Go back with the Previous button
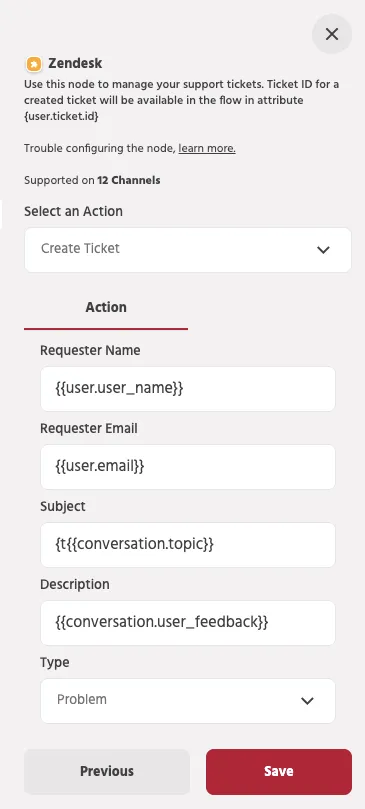 (x=107, y=771)
